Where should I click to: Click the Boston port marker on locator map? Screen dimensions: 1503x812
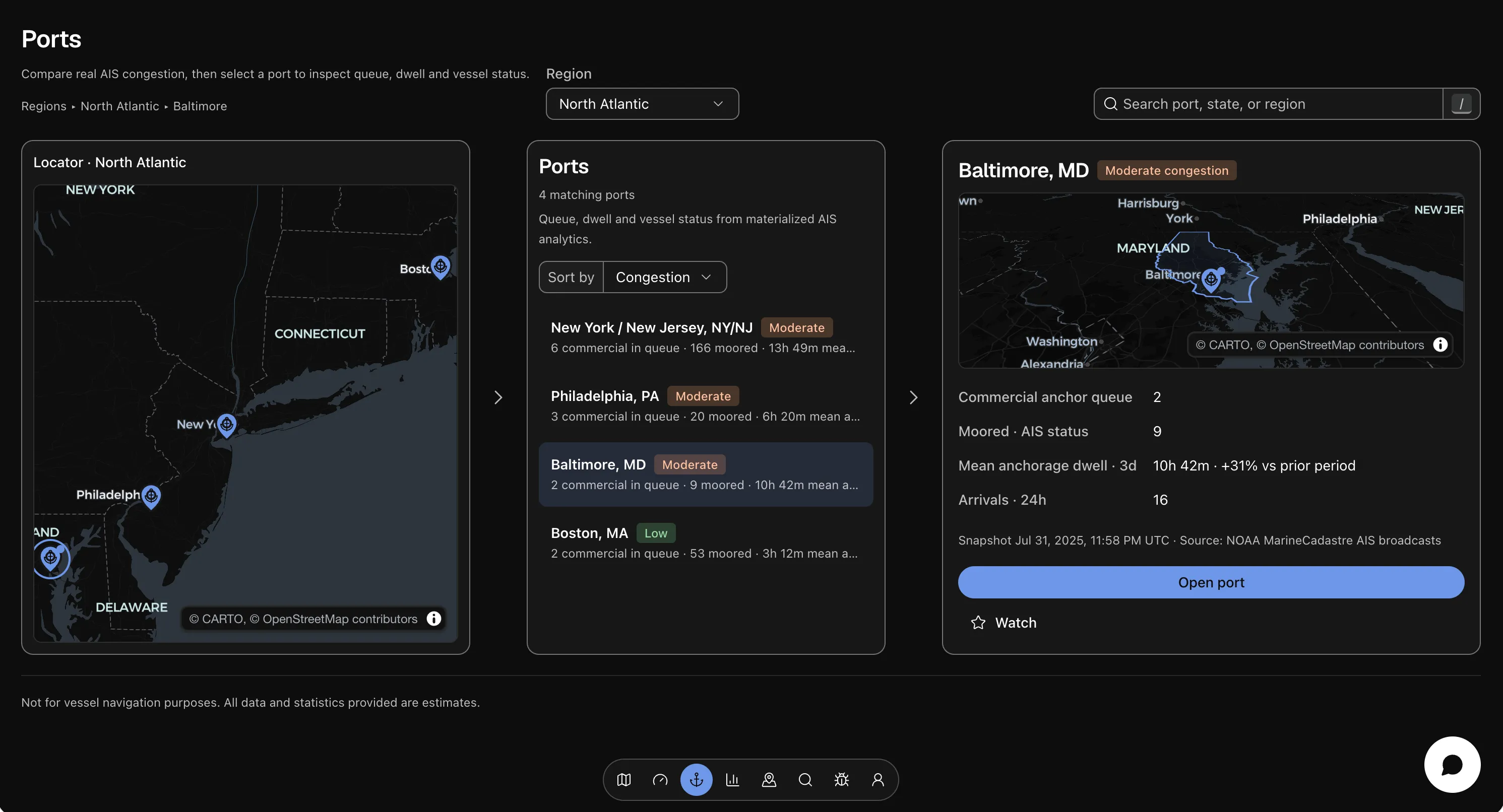441,267
